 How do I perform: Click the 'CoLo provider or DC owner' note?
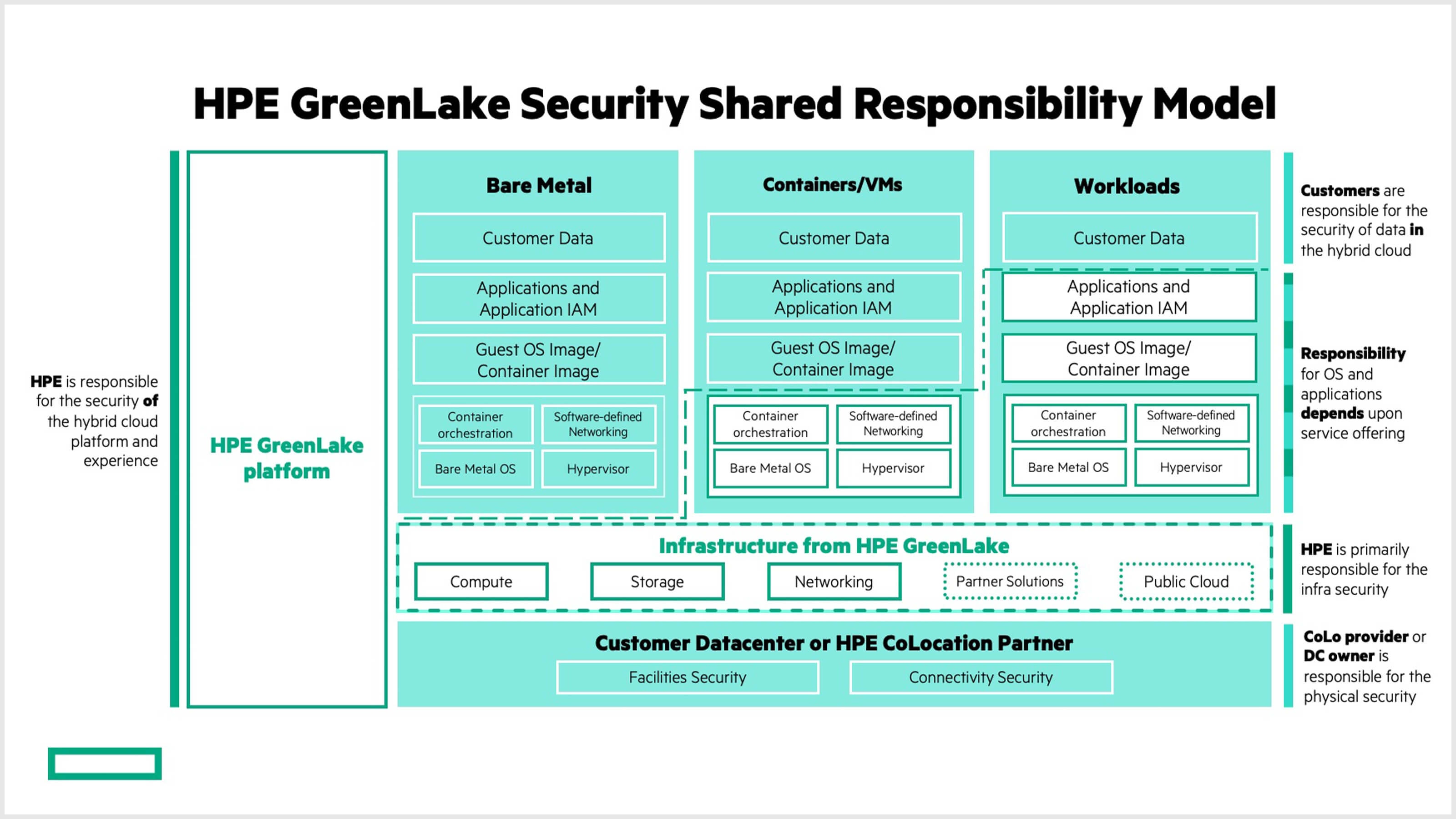[1367, 667]
